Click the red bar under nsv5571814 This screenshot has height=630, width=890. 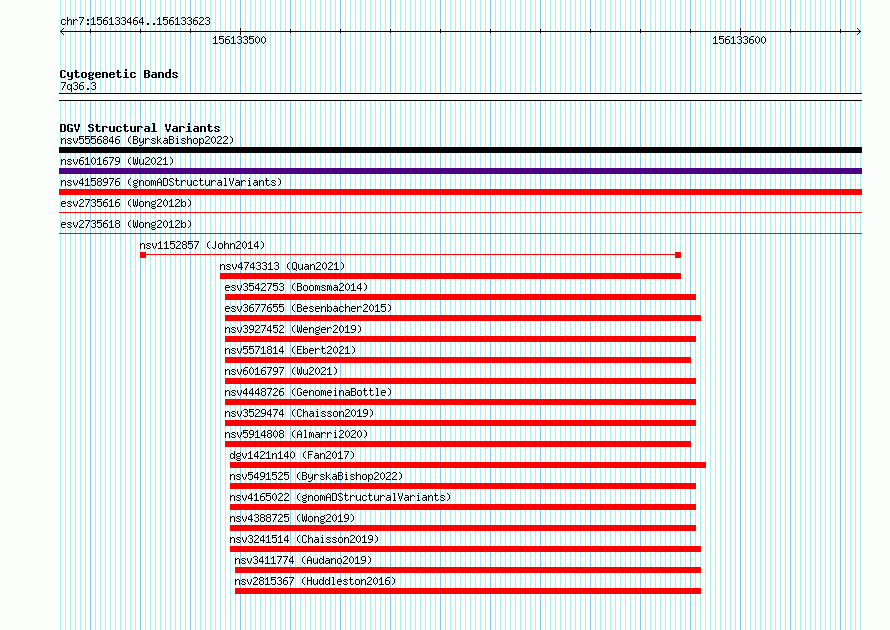(457, 360)
